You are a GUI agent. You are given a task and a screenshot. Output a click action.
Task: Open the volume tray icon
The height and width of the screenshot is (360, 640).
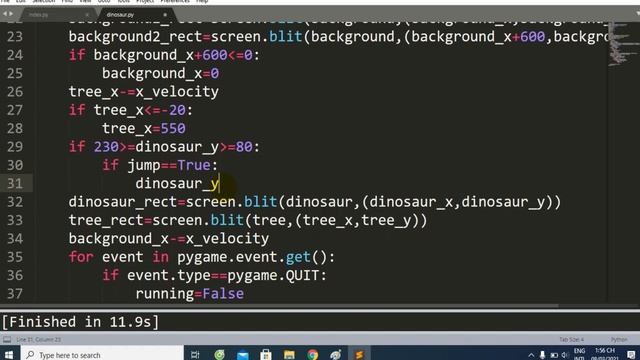tap(565, 355)
